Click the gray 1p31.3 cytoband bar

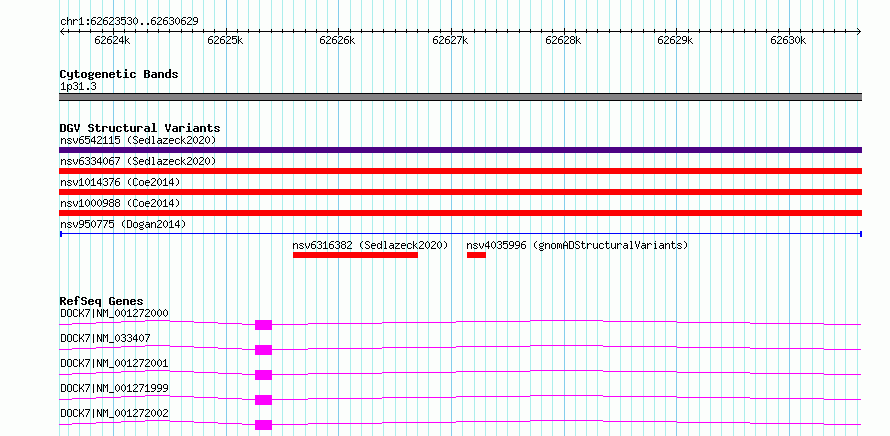tap(460, 97)
